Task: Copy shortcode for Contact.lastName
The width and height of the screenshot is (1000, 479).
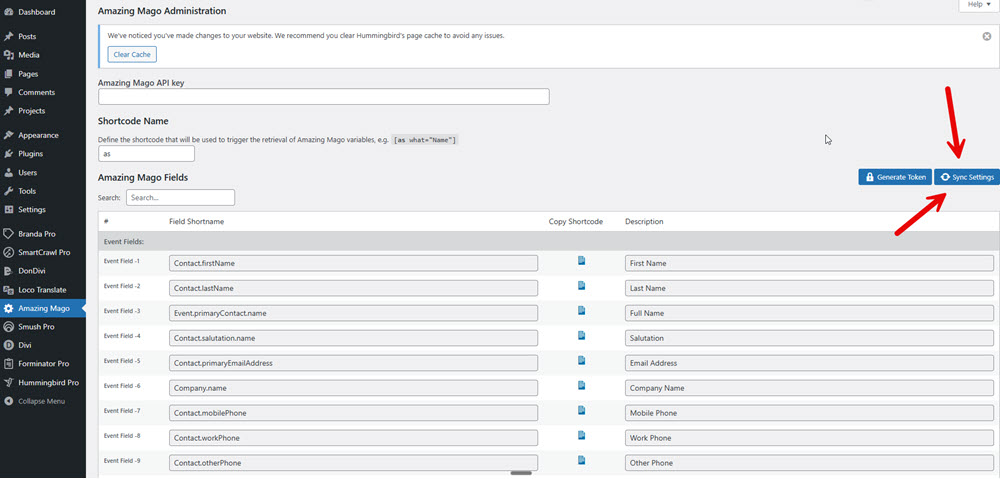Action: pyautogui.click(x=582, y=285)
